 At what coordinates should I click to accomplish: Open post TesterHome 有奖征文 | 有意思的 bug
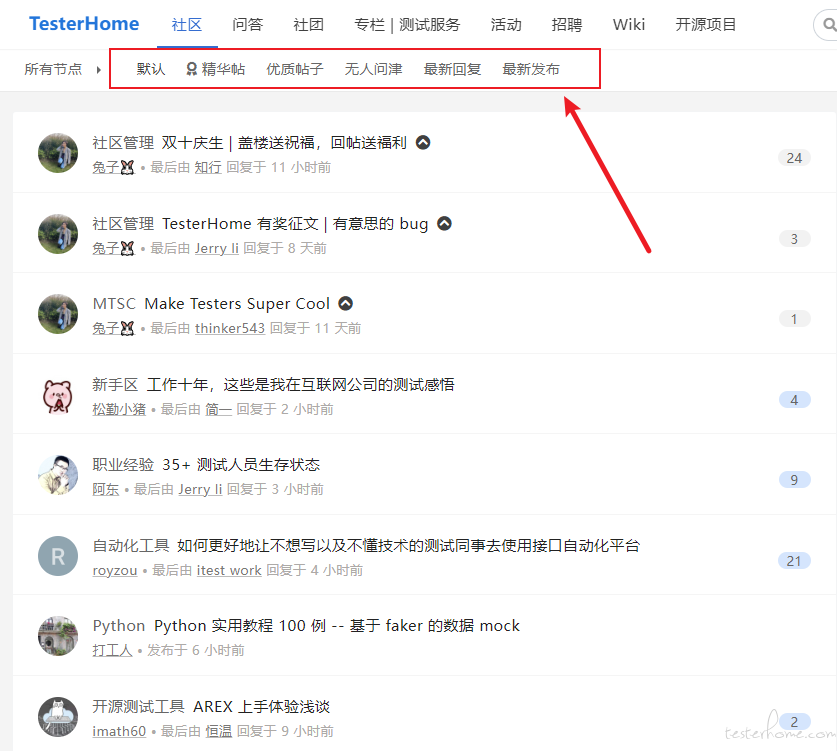[x=295, y=224]
